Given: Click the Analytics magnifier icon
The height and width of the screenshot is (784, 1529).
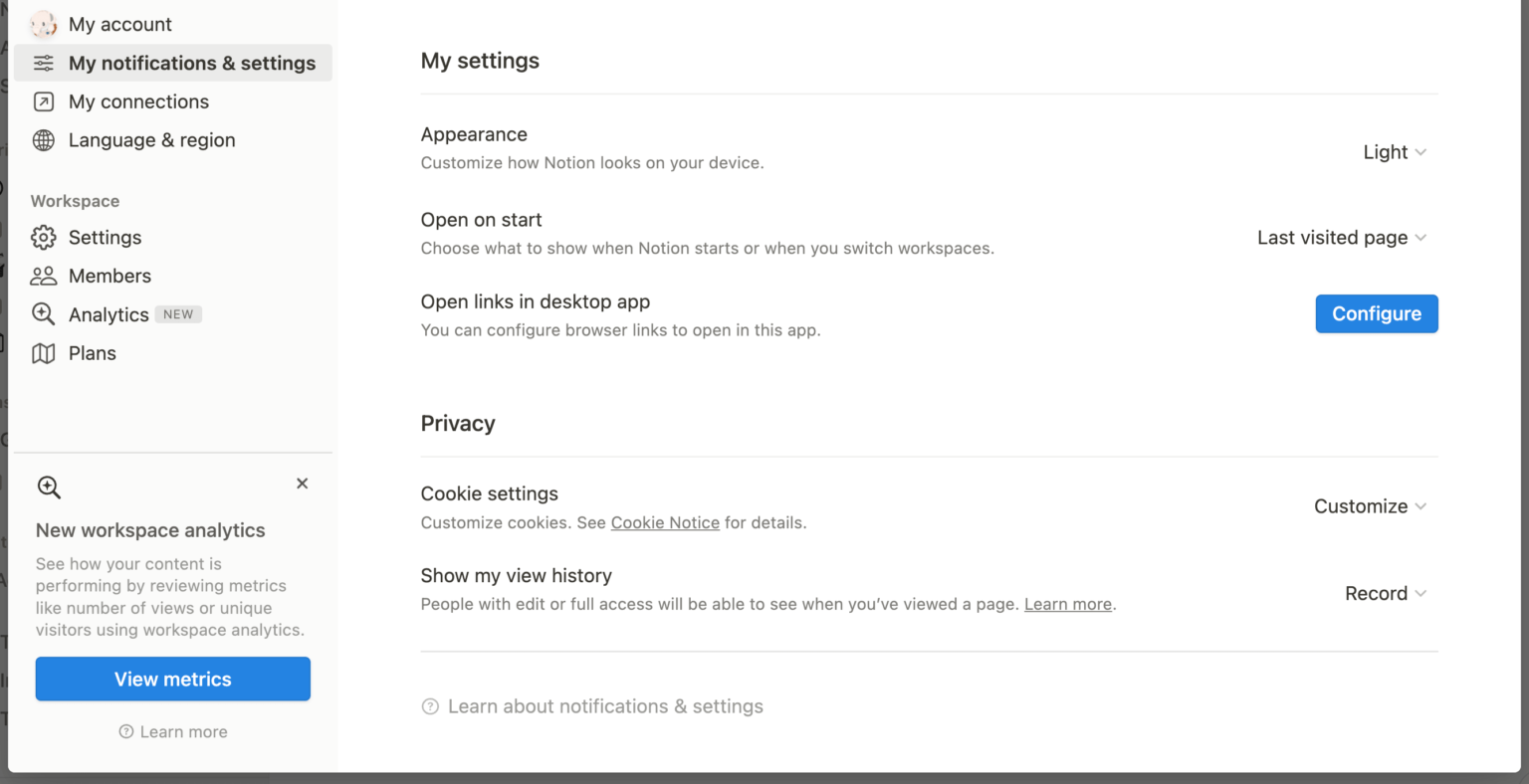Looking at the screenshot, I should point(43,313).
